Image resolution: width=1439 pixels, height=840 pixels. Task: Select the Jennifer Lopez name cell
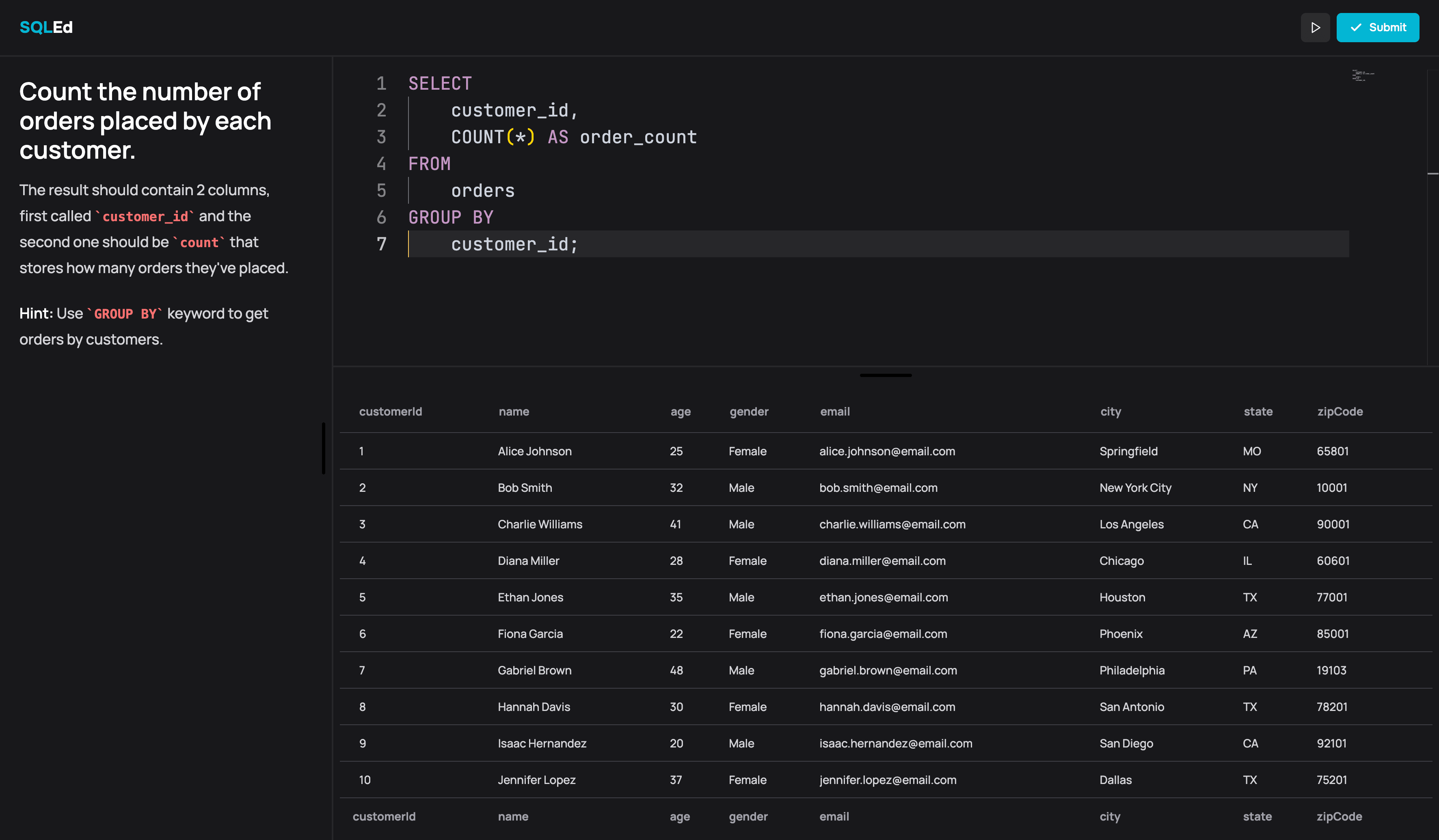coord(536,780)
